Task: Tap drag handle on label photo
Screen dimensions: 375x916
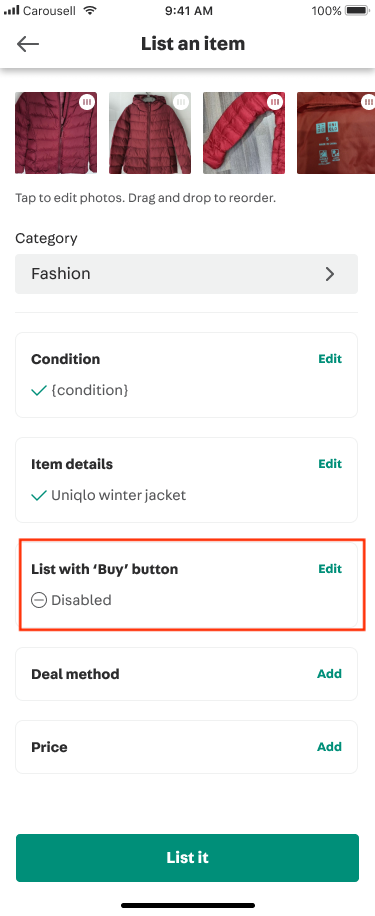Action: pyautogui.click(x=368, y=102)
